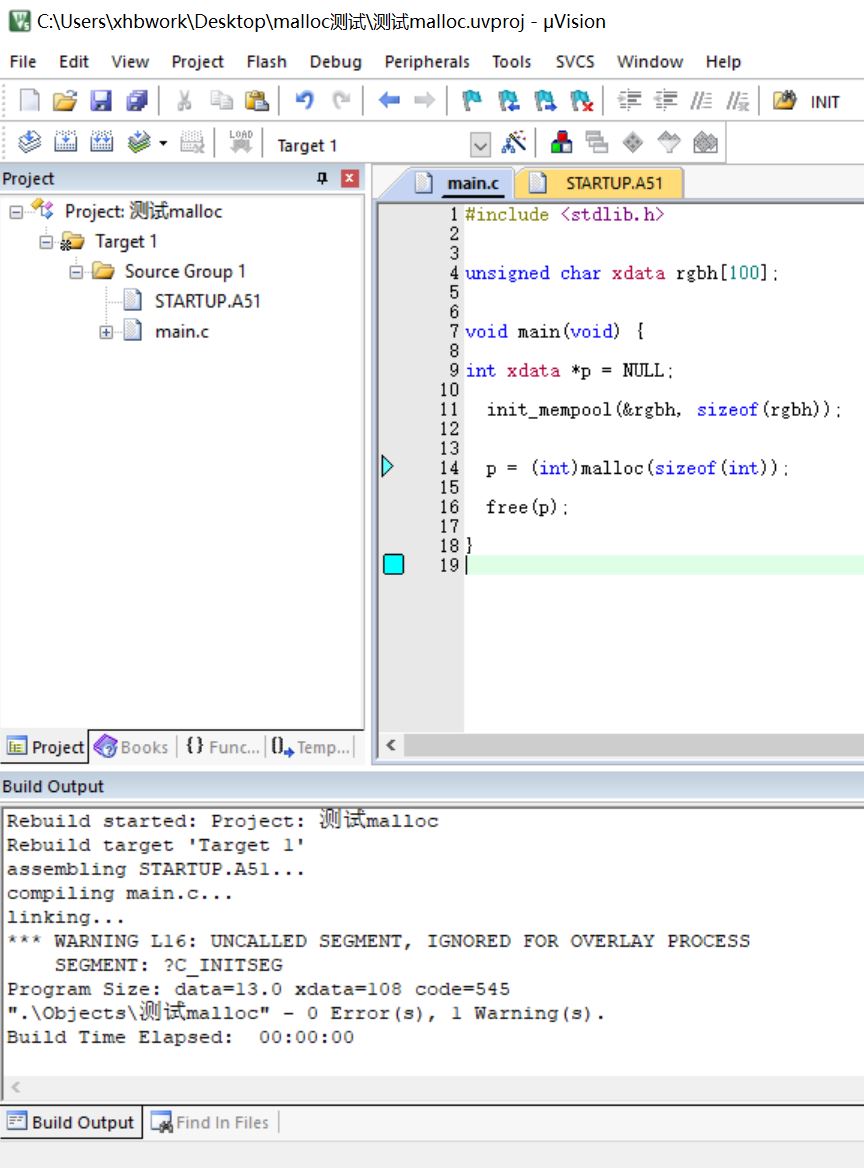Toggle the bookmark marker at line 19
Image resolution: width=864 pixels, height=1168 pixels.
393,565
